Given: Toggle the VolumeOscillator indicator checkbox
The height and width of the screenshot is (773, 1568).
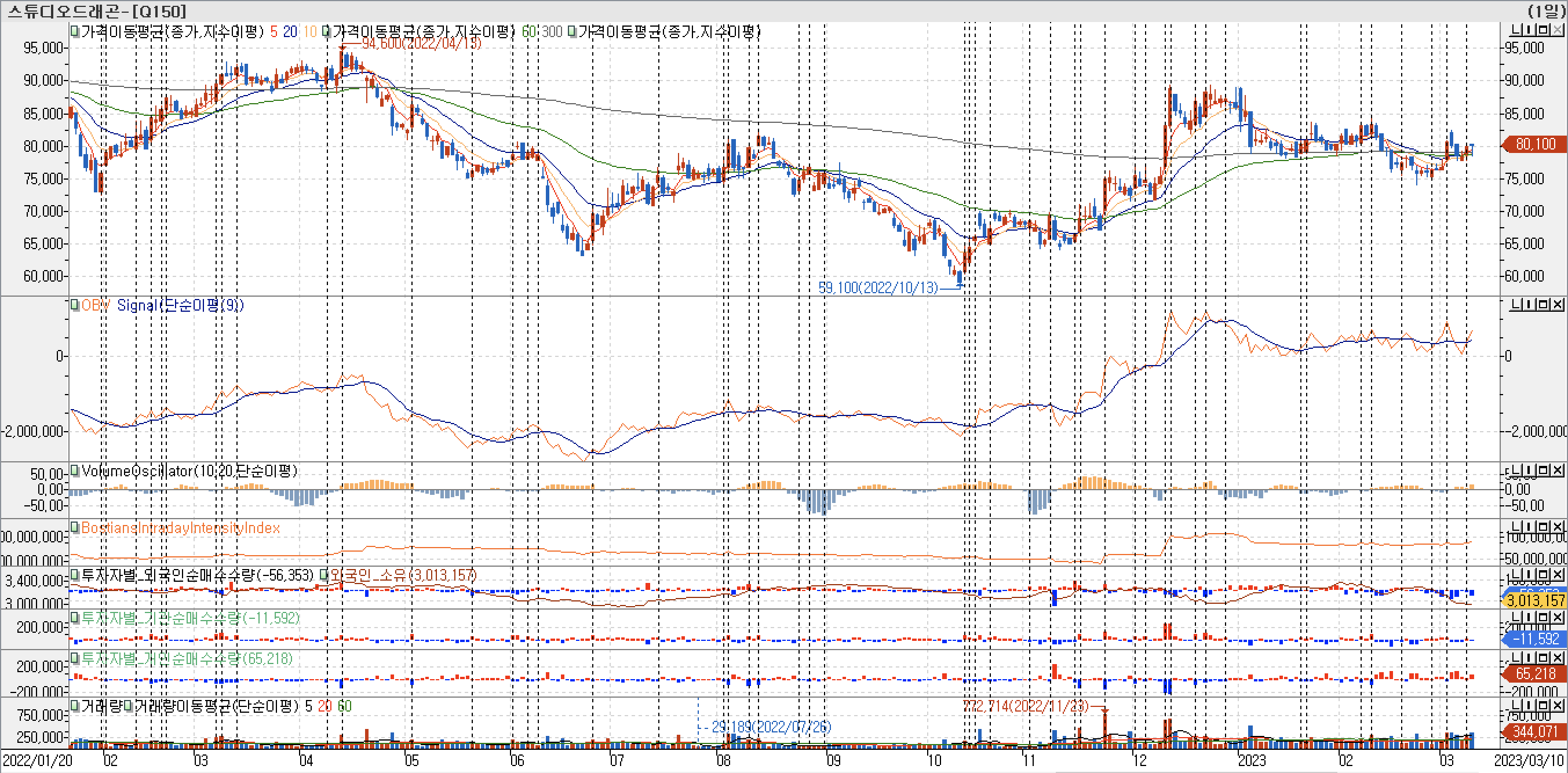Looking at the screenshot, I should point(74,471).
